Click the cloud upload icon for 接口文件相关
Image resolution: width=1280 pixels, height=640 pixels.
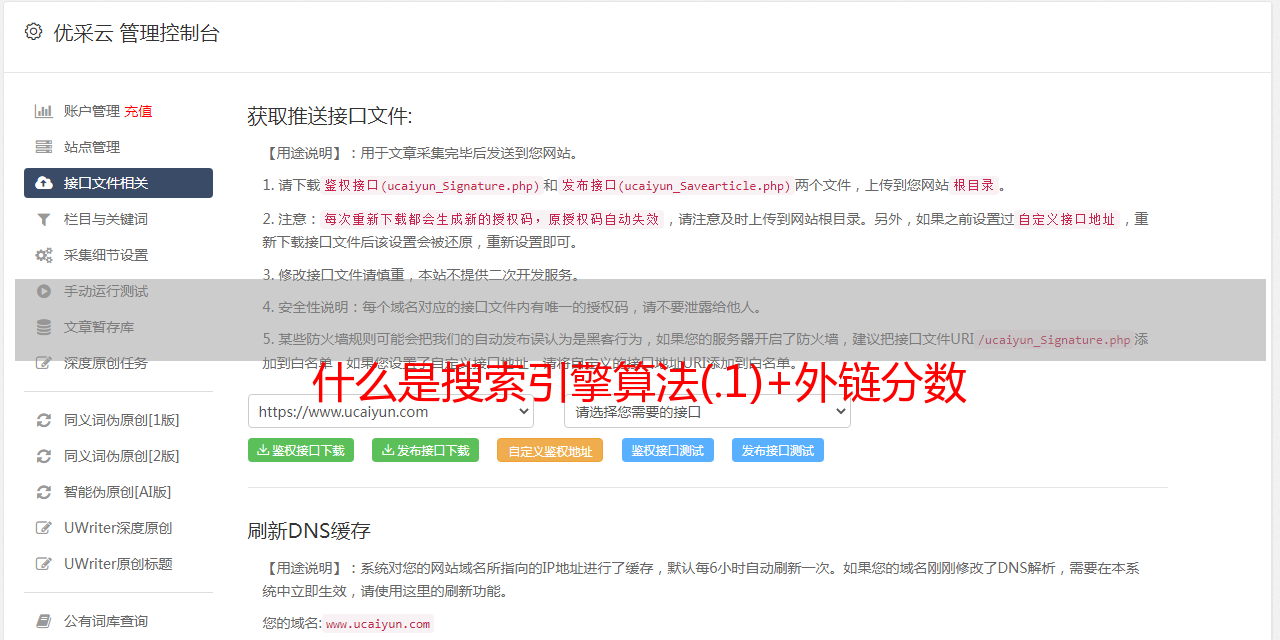tap(44, 183)
